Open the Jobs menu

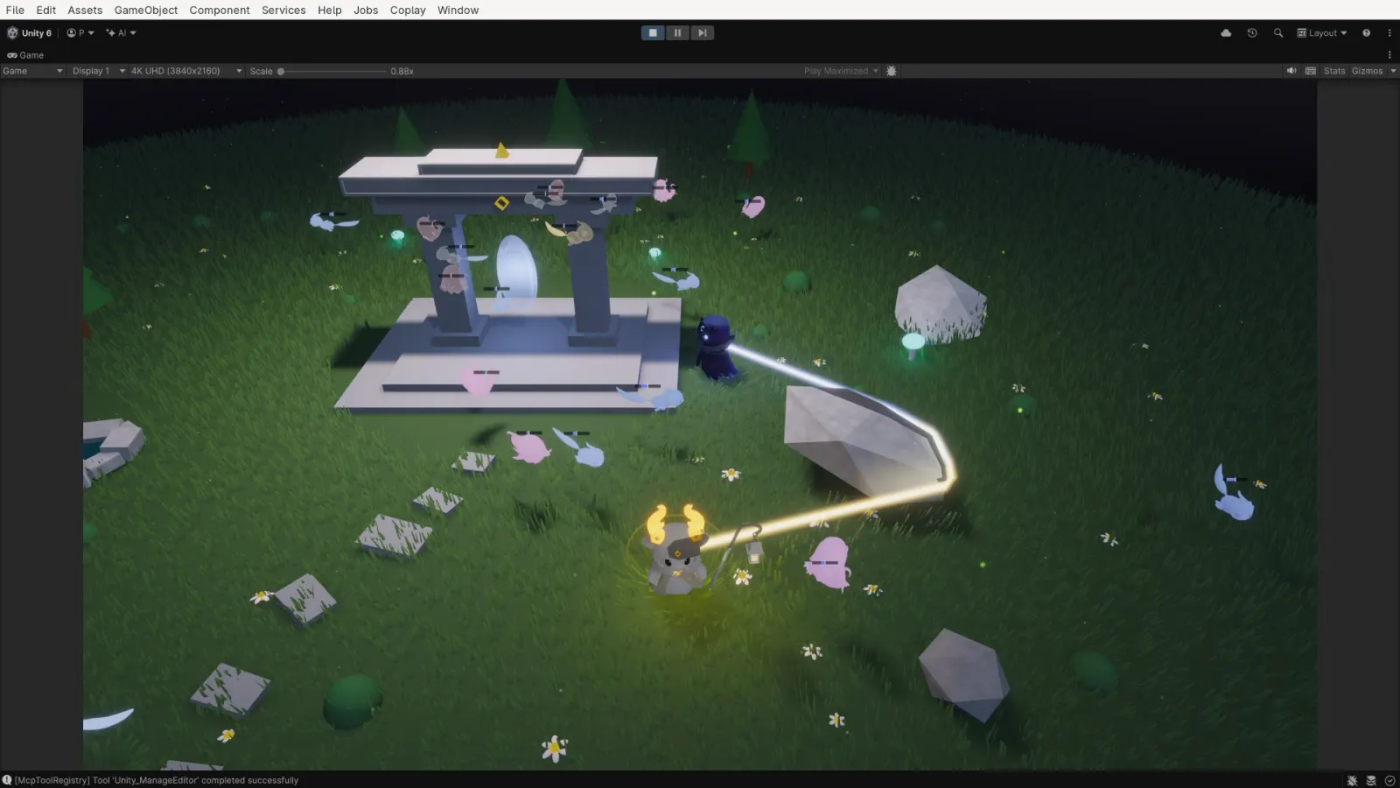(366, 10)
